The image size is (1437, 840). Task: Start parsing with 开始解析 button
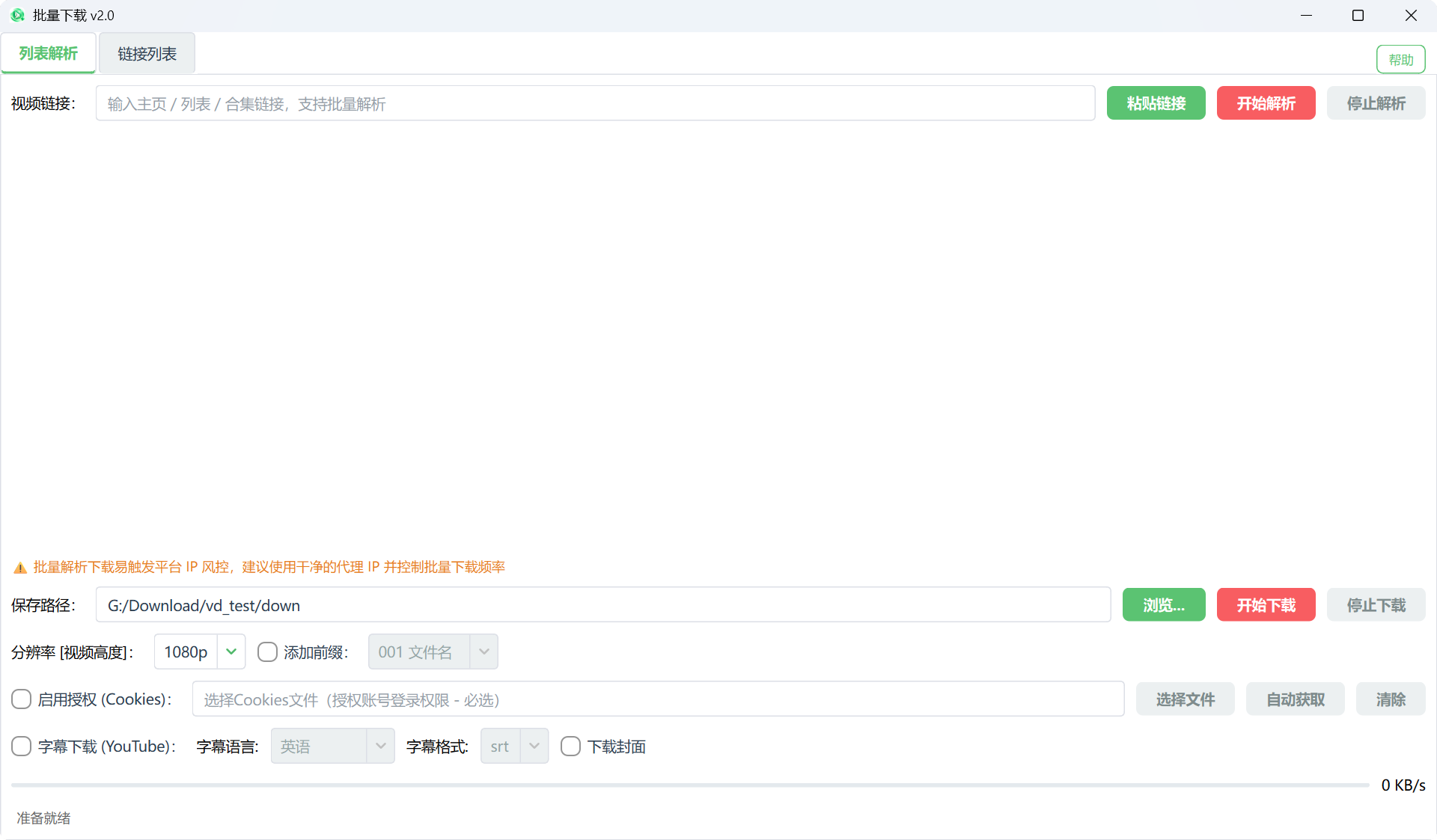[x=1266, y=103]
